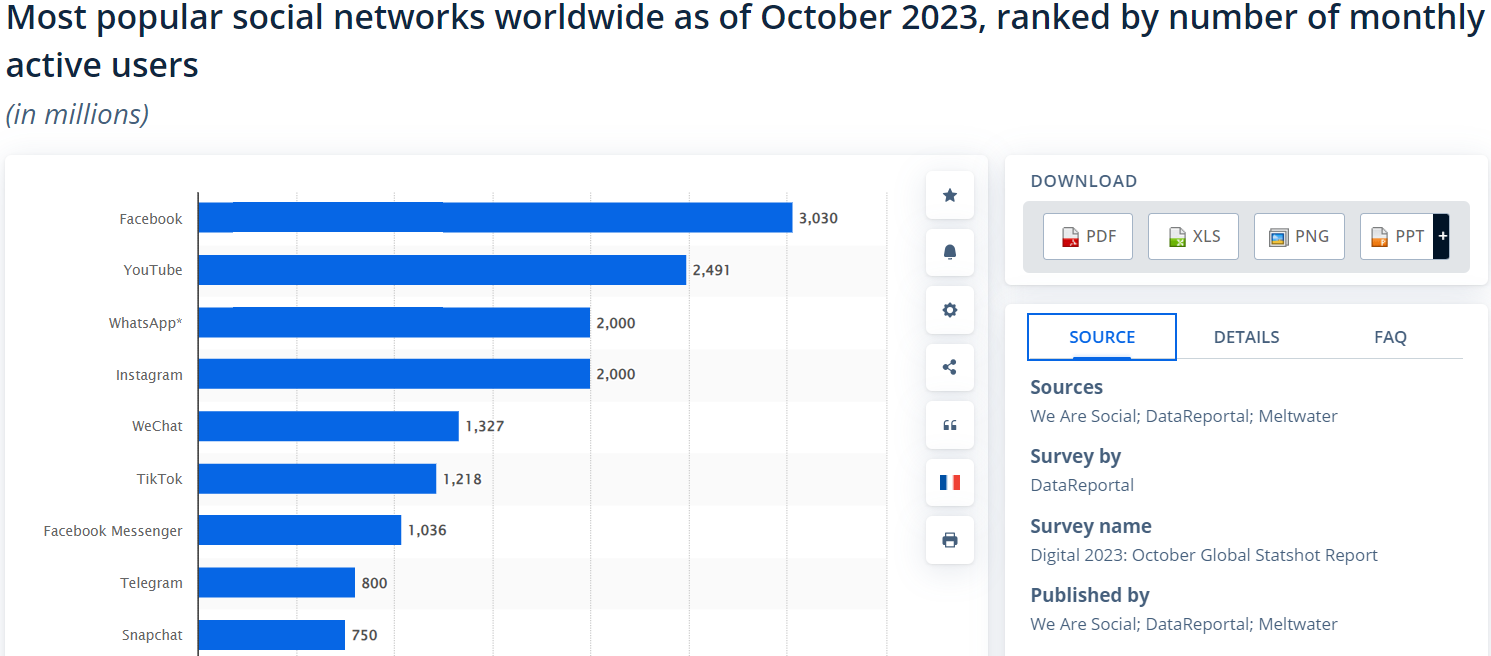Viewport: 1491px width, 656px height.
Task: Click the French flag language icon
Action: (950, 482)
